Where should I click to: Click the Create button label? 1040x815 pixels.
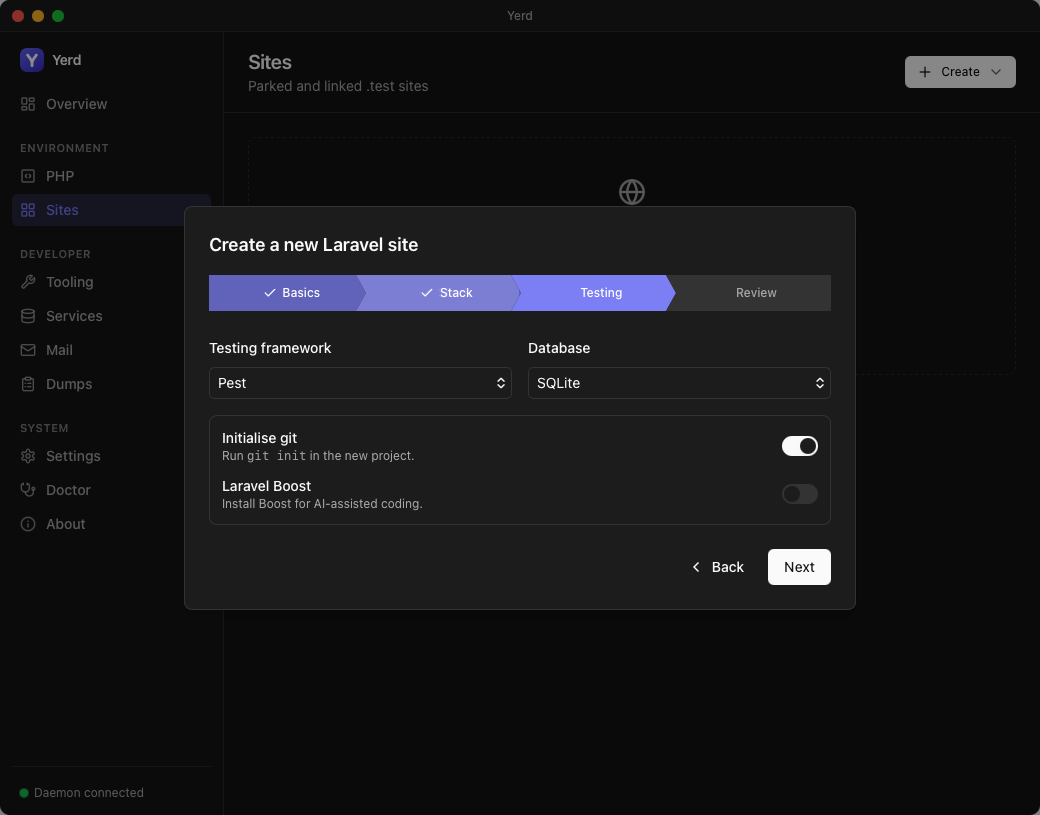point(960,72)
